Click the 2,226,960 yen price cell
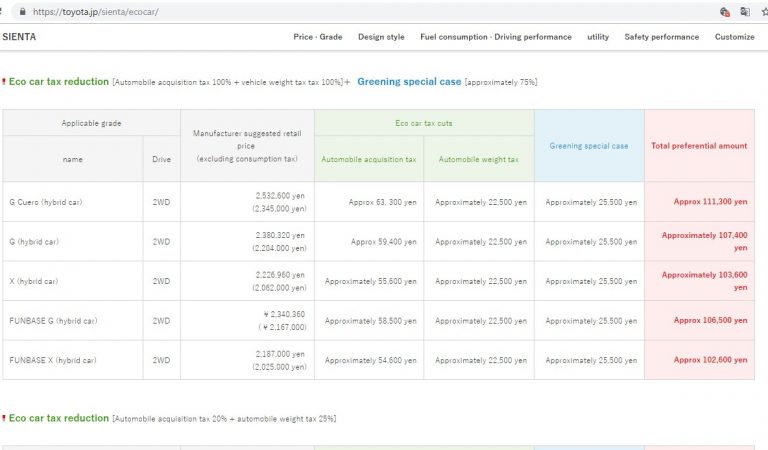Image resolution: width=768 pixels, height=450 pixels. pos(247,281)
